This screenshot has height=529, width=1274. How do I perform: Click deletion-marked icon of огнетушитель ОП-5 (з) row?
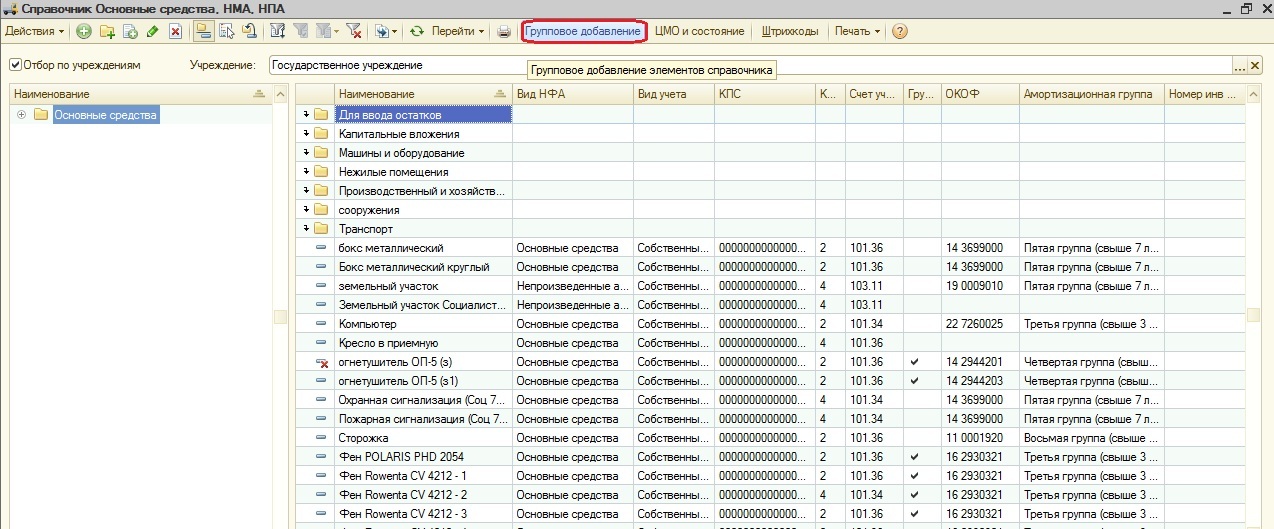(322, 362)
